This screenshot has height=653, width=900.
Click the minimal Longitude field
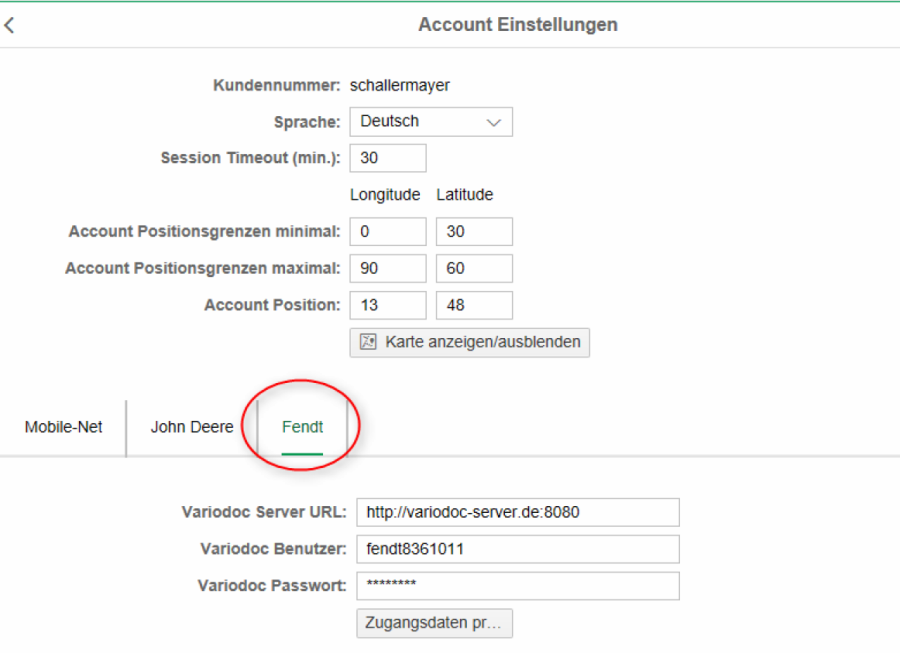click(x=388, y=232)
